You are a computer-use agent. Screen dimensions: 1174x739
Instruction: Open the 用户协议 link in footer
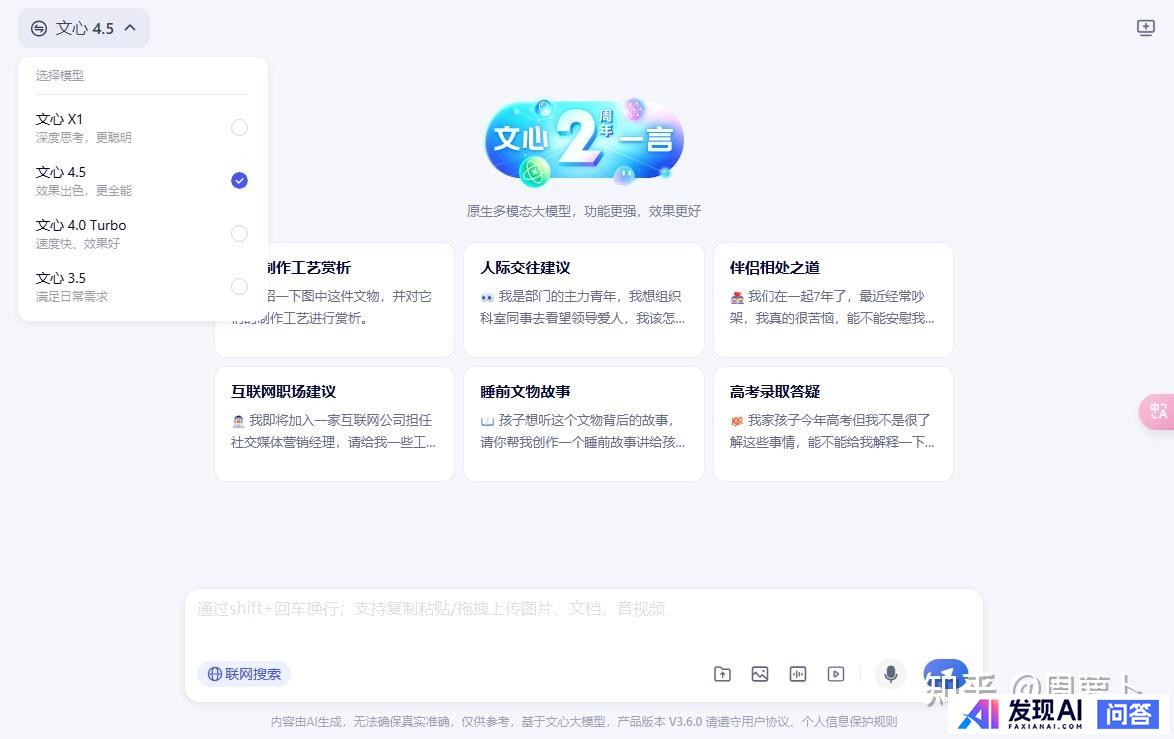769,722
